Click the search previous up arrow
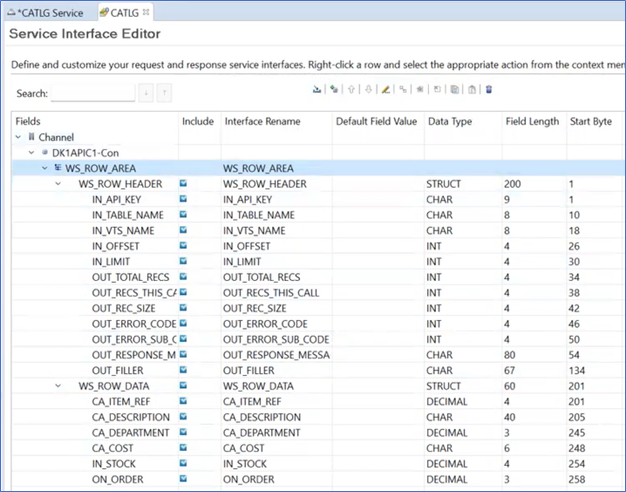 click(164, 93)
